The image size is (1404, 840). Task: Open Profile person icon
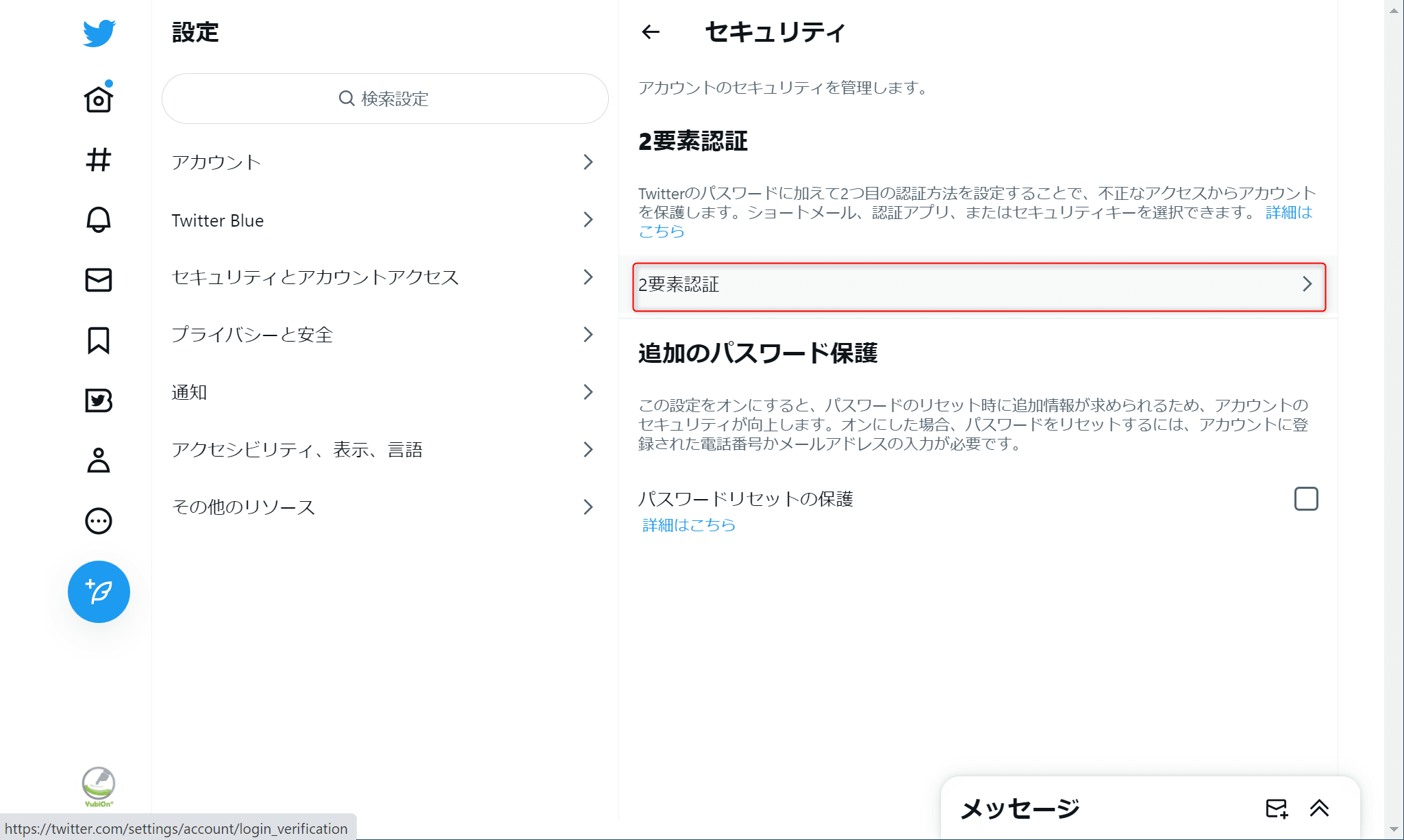tap(99, 461)
